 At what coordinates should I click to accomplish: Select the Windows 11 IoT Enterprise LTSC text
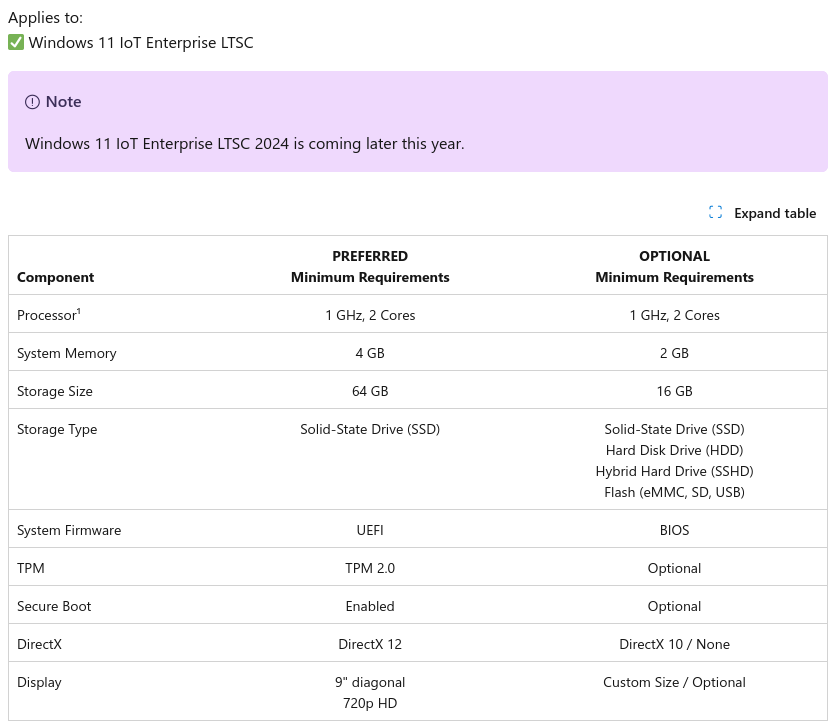[x=141, y=42]
